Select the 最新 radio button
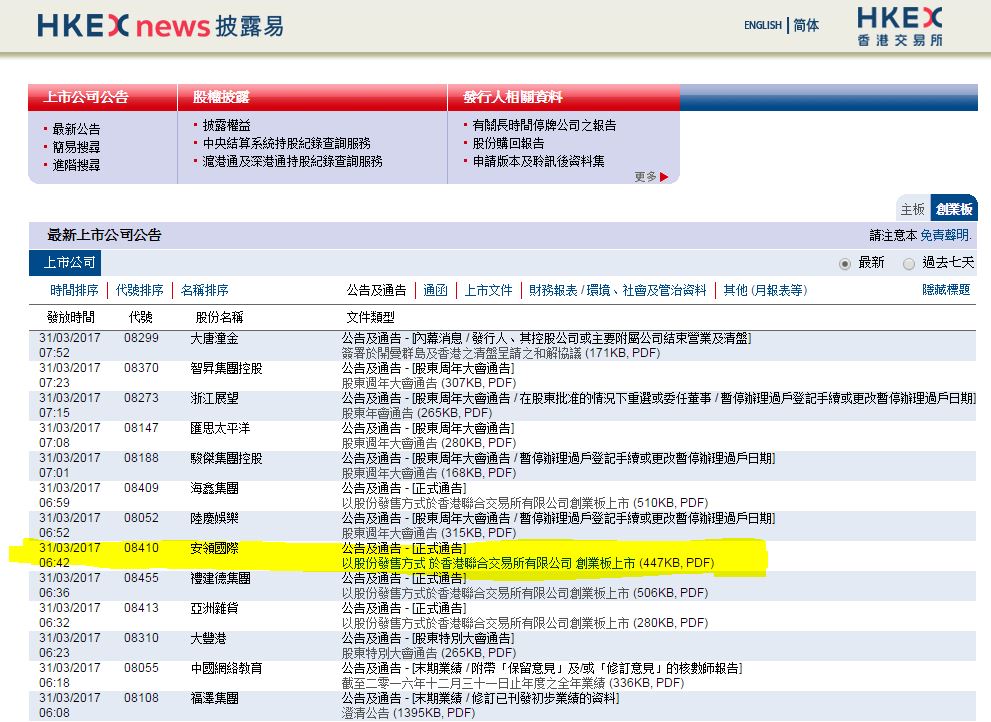991x722 pixels. [x=844, y=264]
